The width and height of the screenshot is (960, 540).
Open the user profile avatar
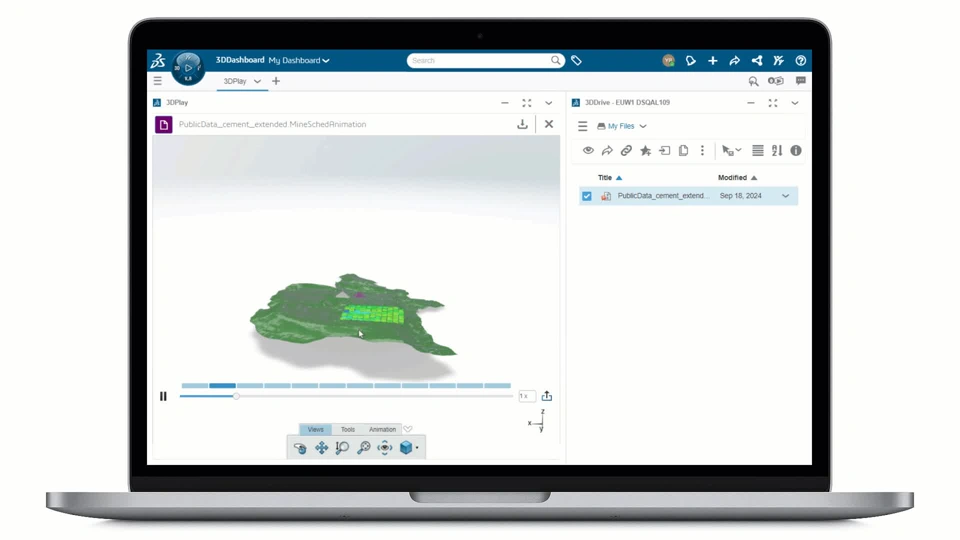pyautogui.click(x=669, y=61)
